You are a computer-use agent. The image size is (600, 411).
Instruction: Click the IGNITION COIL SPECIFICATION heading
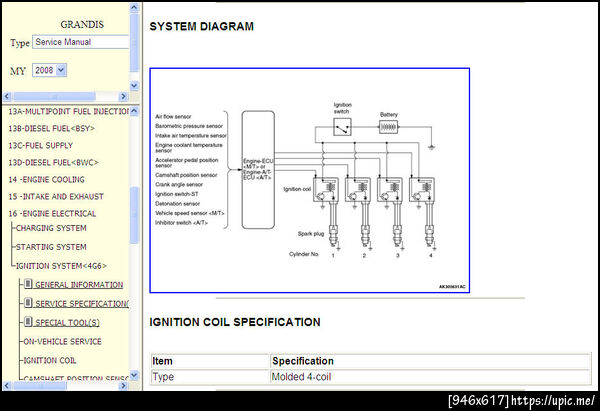click(235, 322)
